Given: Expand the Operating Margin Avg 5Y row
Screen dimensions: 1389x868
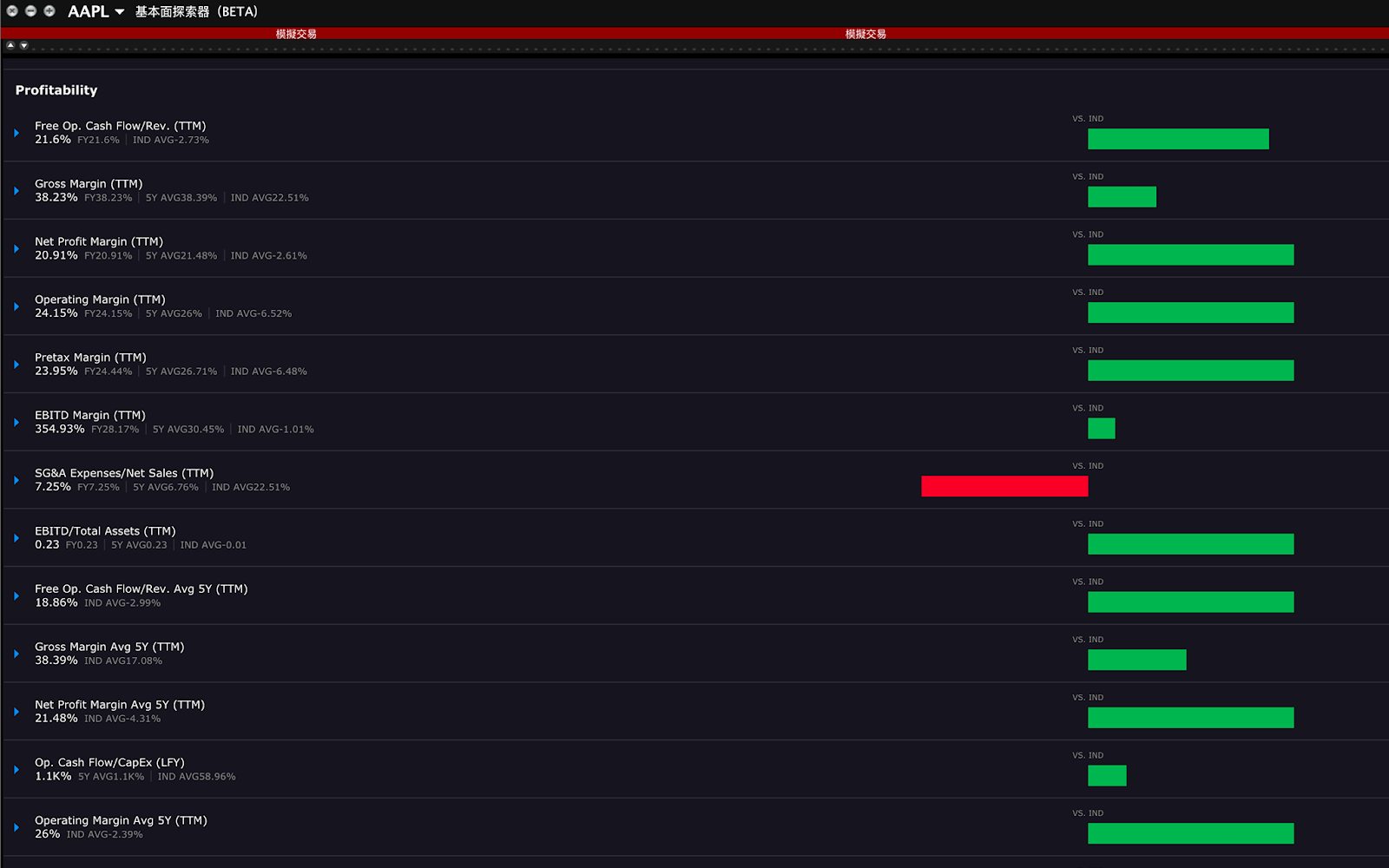Looking at the screenshot, I should (x=16, y=827).
